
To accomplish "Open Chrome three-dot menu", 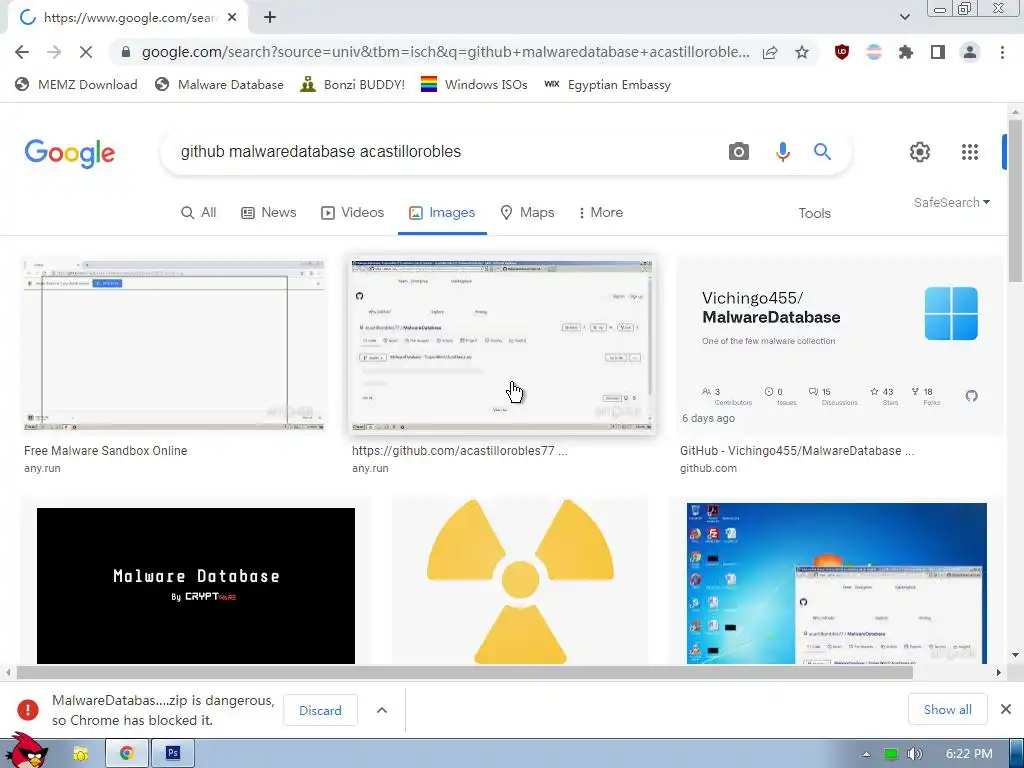I will (x=1002, y=52).
